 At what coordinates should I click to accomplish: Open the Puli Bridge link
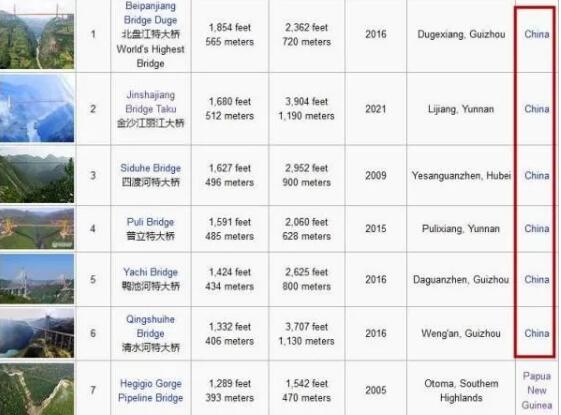[150, 222]
